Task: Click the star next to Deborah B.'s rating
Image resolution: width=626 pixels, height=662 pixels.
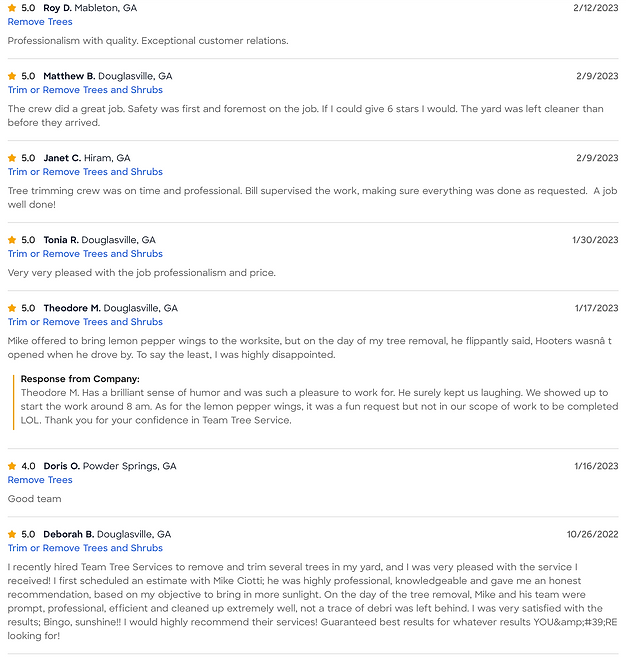Action: 12,534
